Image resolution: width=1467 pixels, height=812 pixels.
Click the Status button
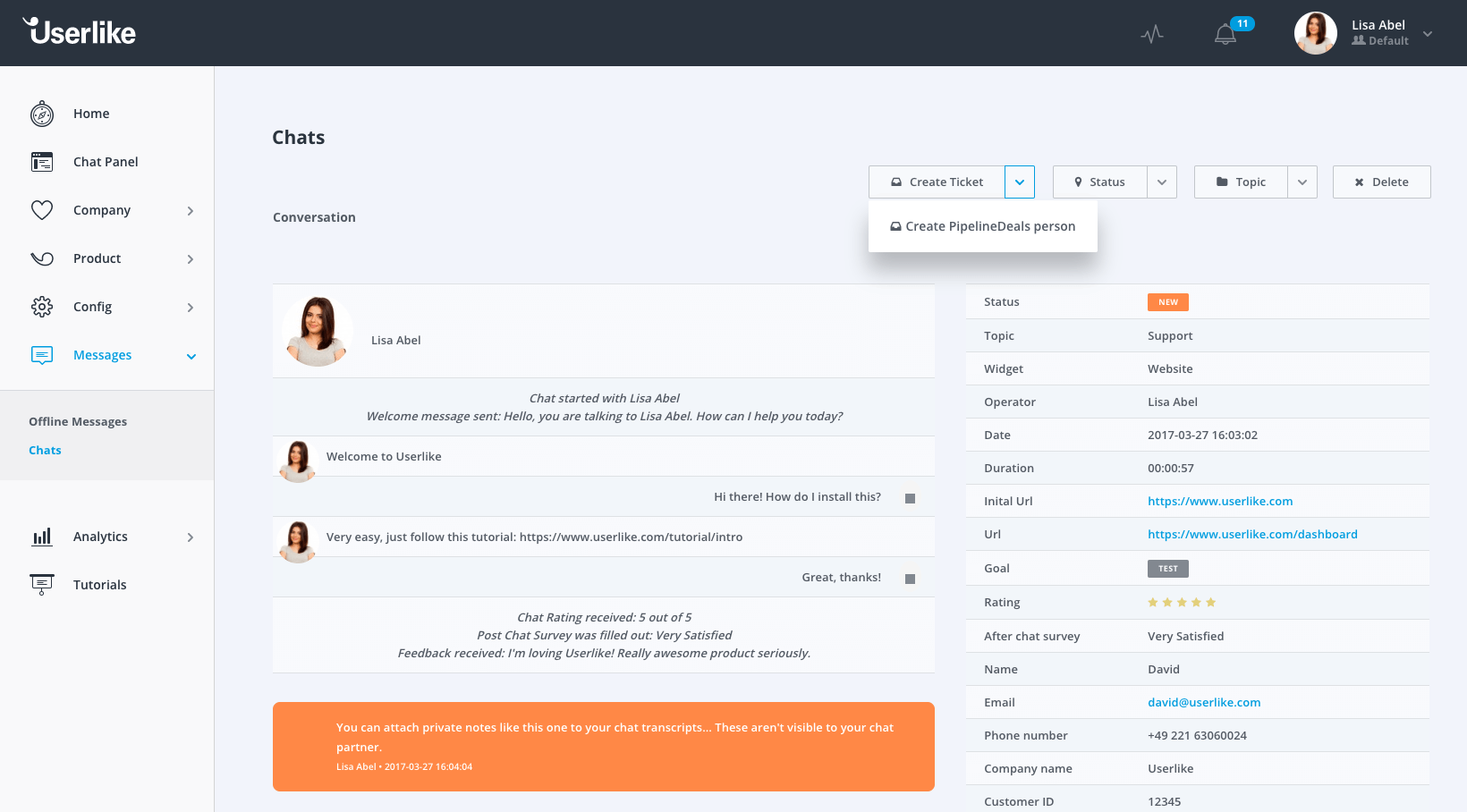(x=1099, y=182)
